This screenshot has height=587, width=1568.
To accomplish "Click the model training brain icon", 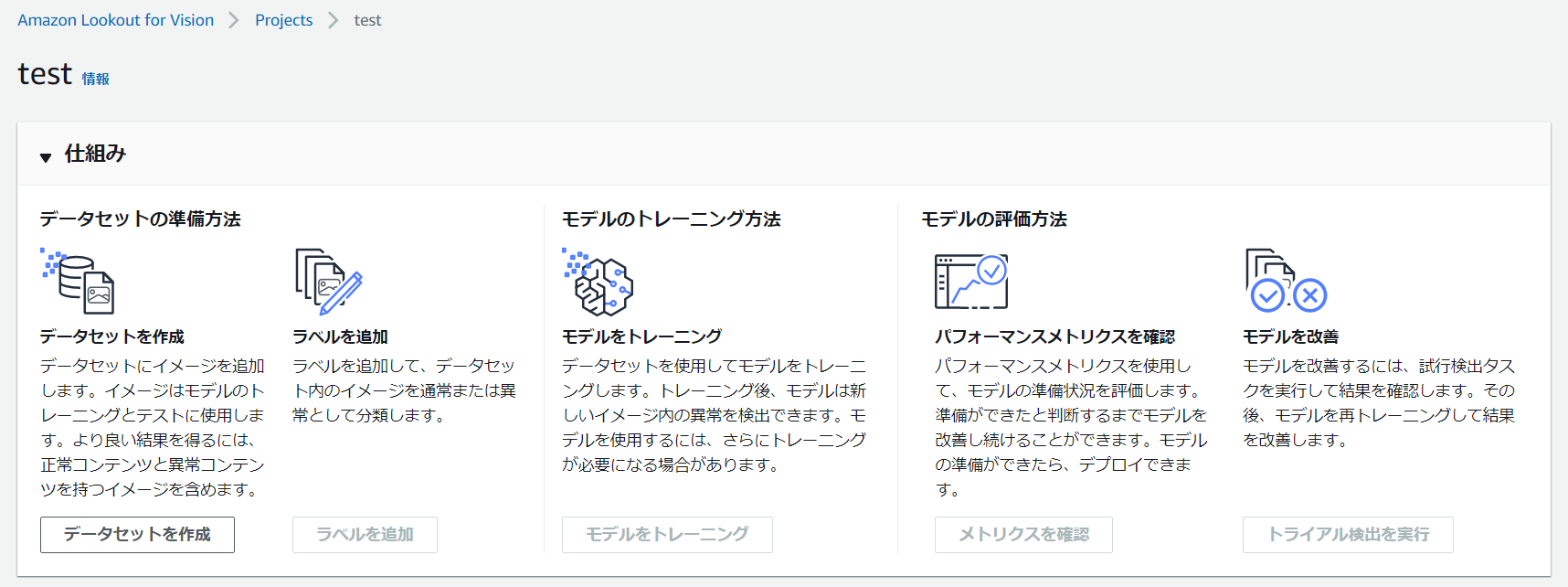I will click(x=598, y=282).
